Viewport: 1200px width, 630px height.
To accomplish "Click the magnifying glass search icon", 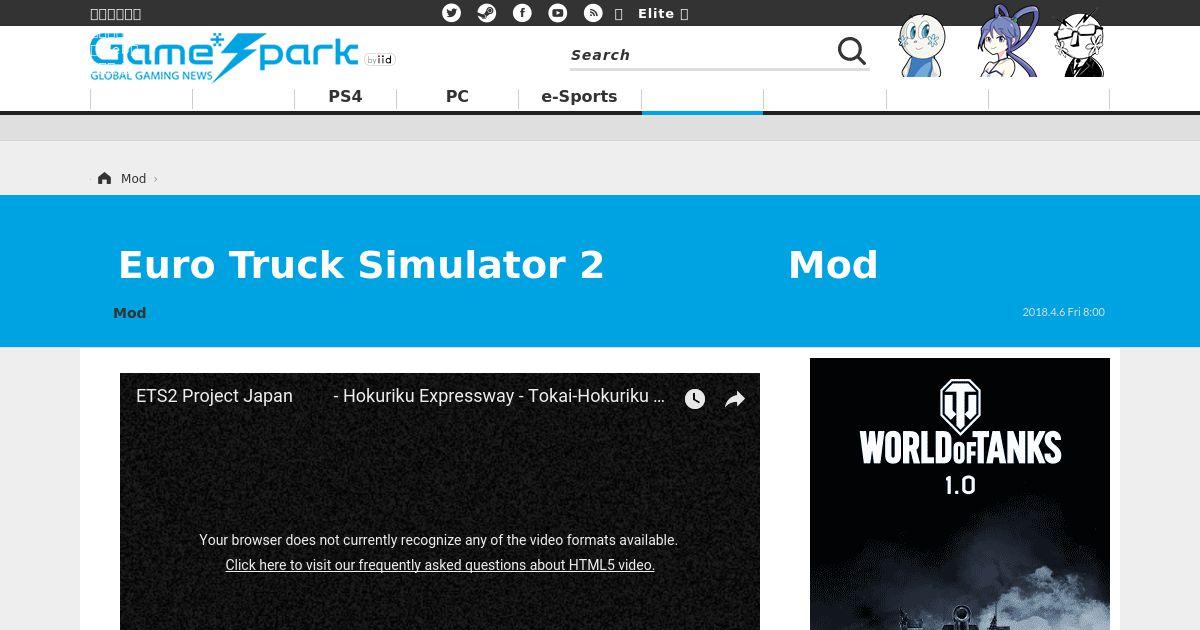I will click(852, 51).
